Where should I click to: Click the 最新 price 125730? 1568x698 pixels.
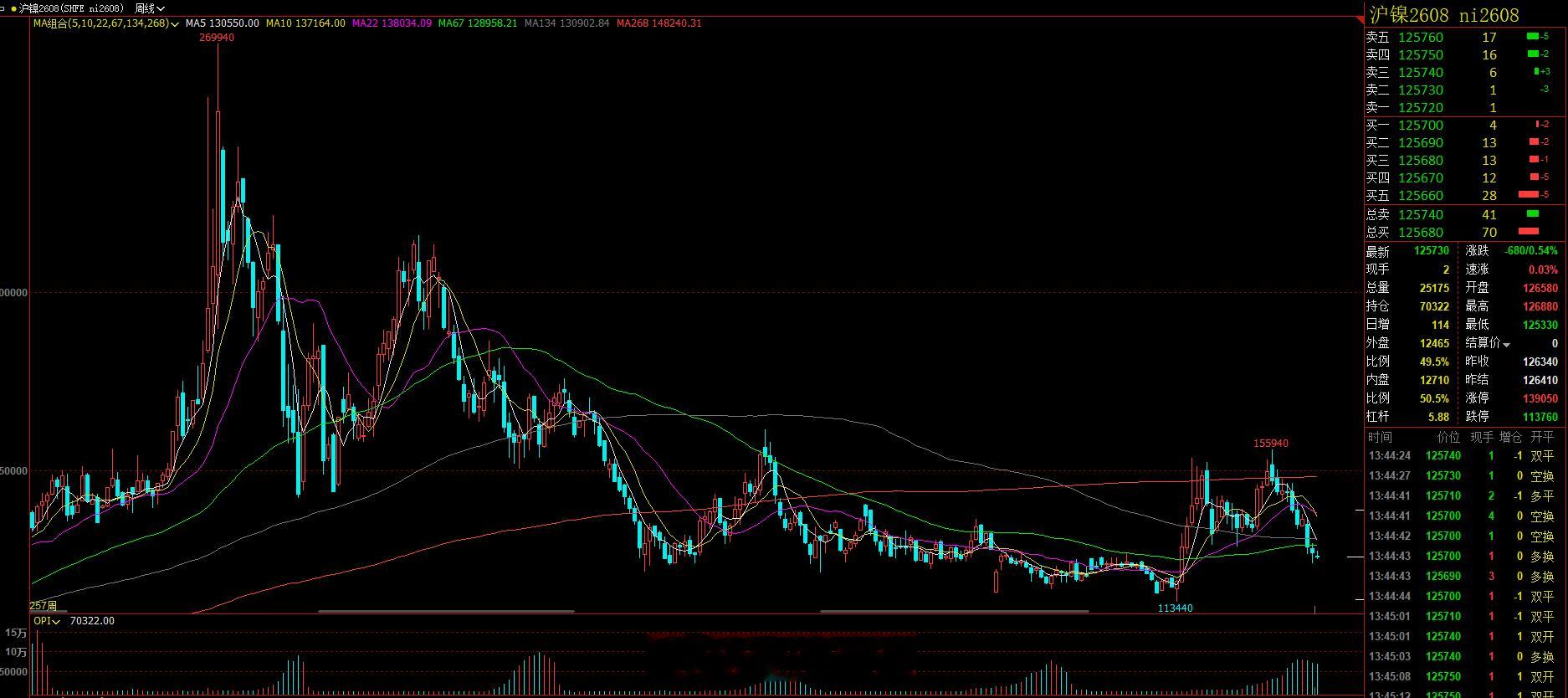point(1432,251)
